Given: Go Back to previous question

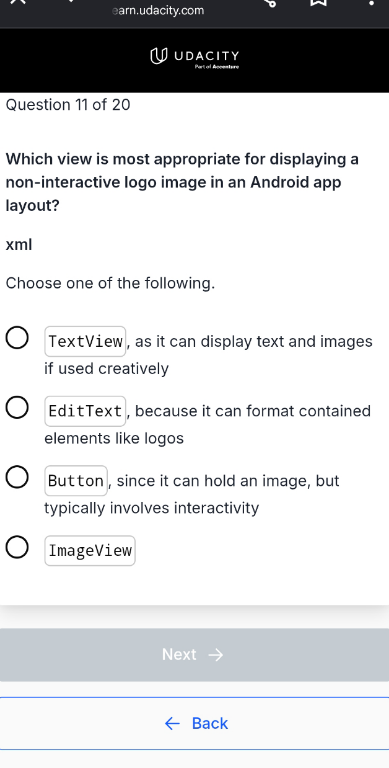Looking at the screenshot, I should coord(194,723).
